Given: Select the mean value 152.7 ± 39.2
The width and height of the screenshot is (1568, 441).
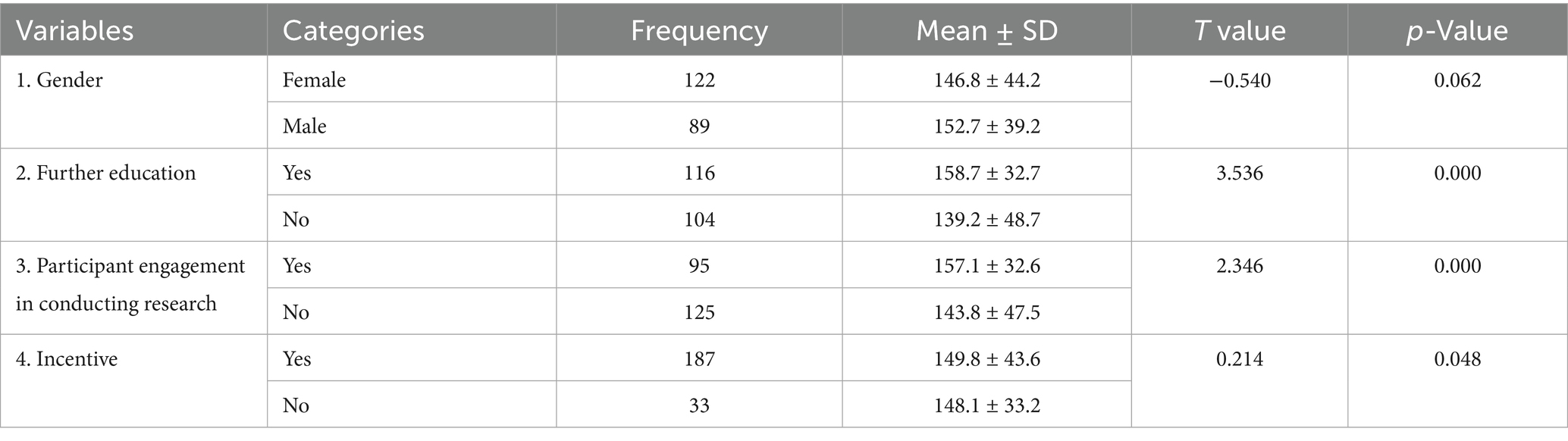Looking at the screenshot, I should pos(986,126).
